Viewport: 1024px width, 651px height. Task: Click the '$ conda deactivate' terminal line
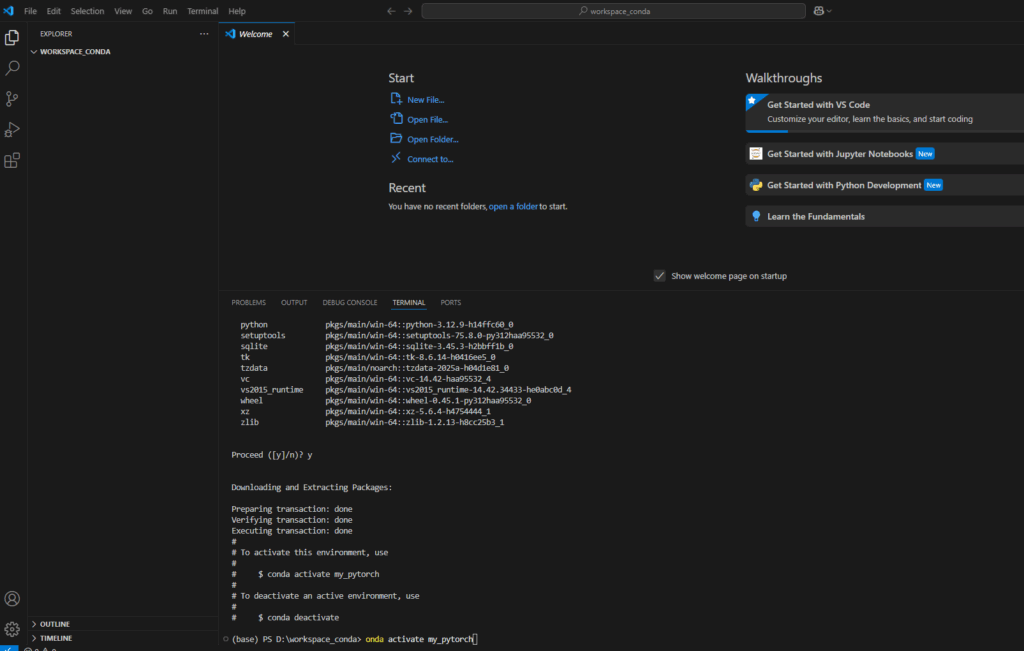(298, 617)
